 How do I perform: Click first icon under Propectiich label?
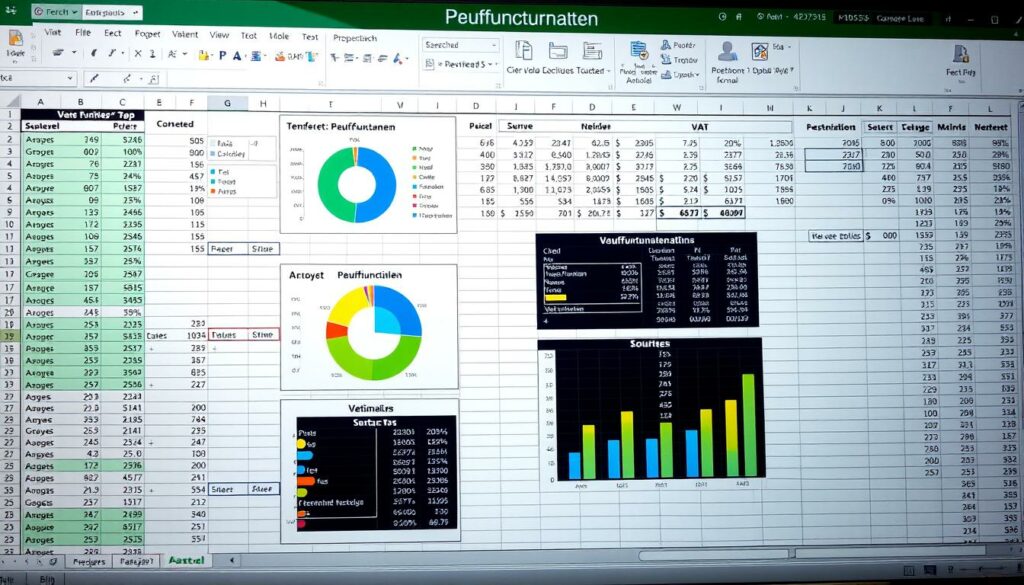click(x=335, y=58)
